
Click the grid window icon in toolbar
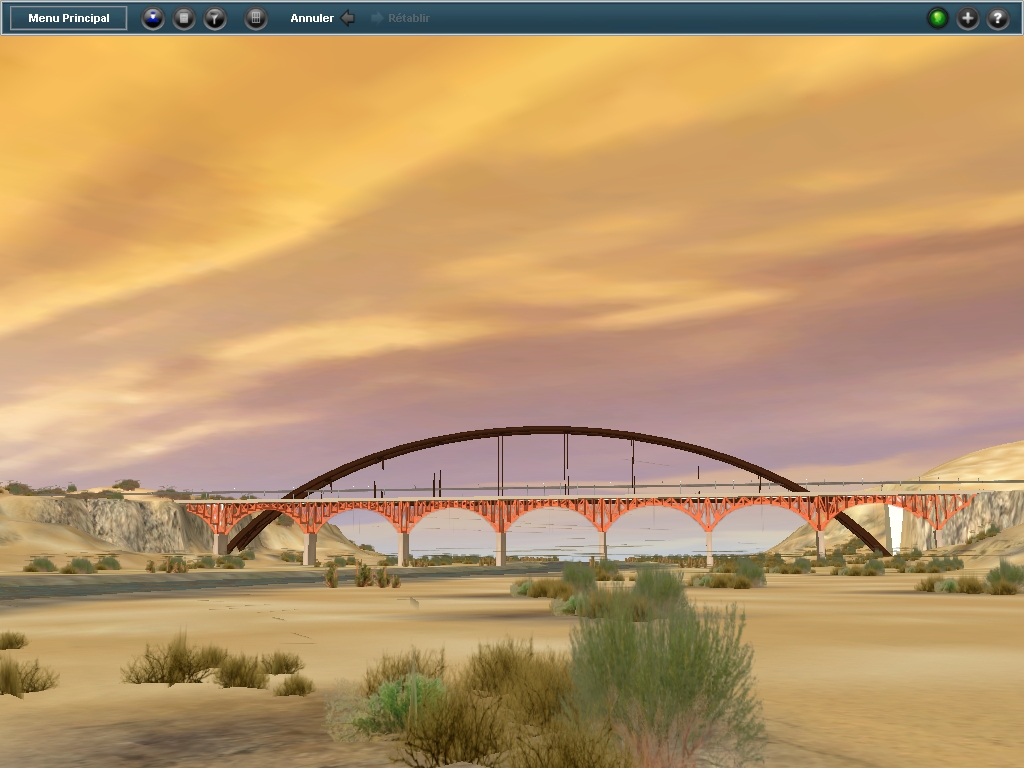point(256,18)
